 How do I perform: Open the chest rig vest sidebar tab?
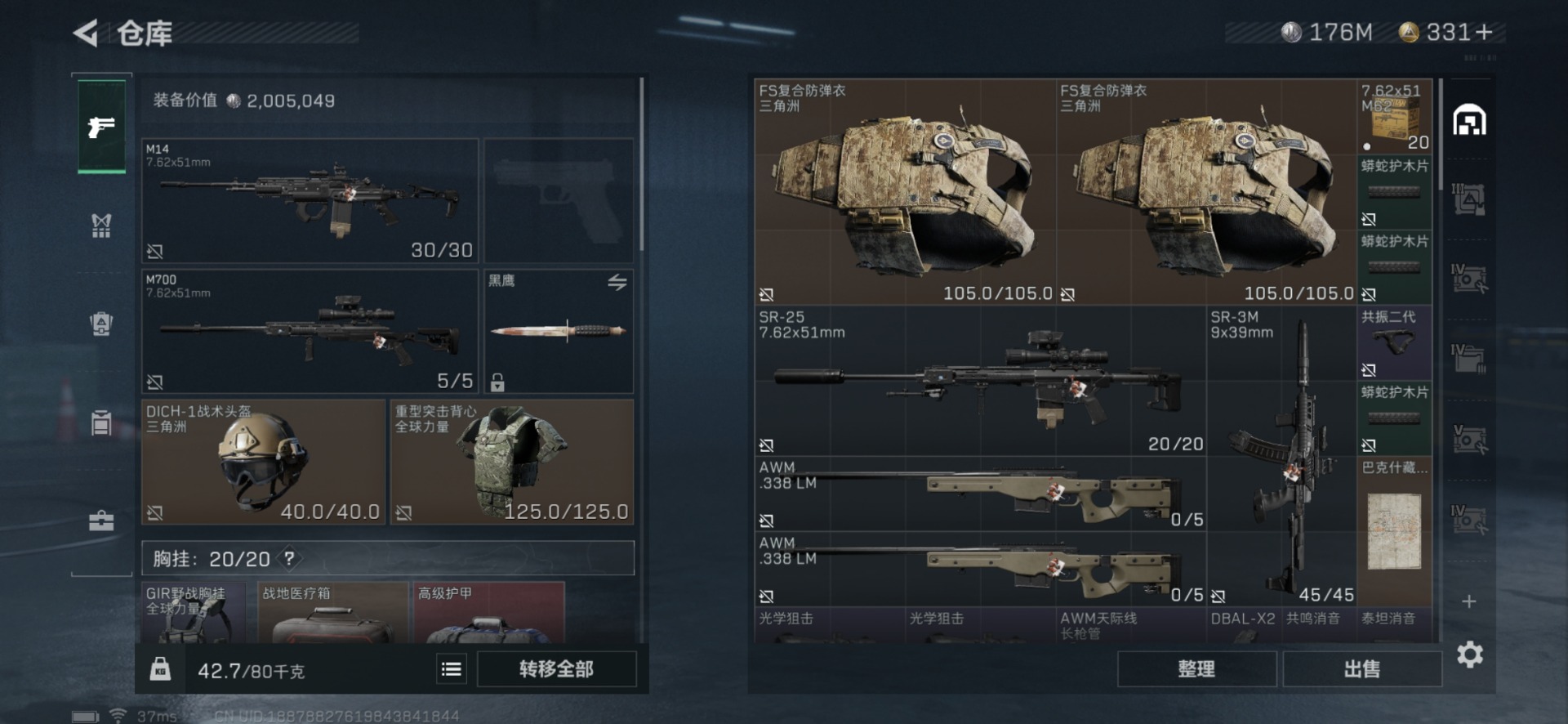click(x=101, y=225)
